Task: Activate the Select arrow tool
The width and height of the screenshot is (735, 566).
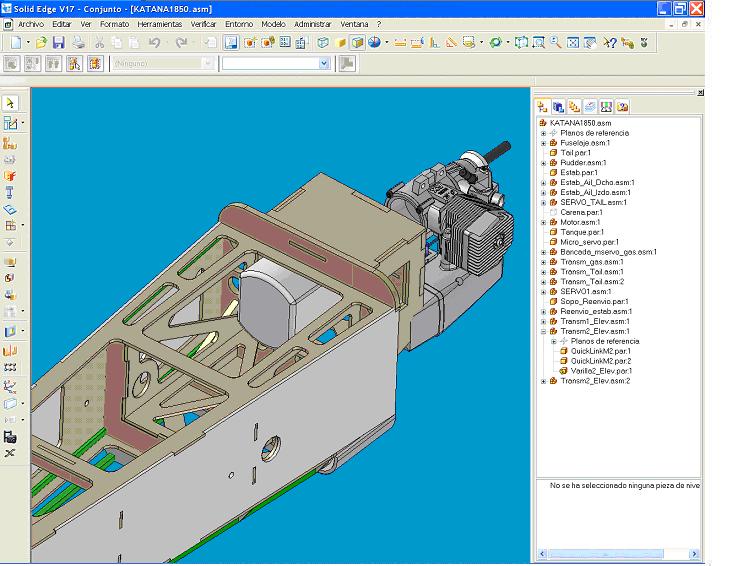Action: (x=10, y=103)
